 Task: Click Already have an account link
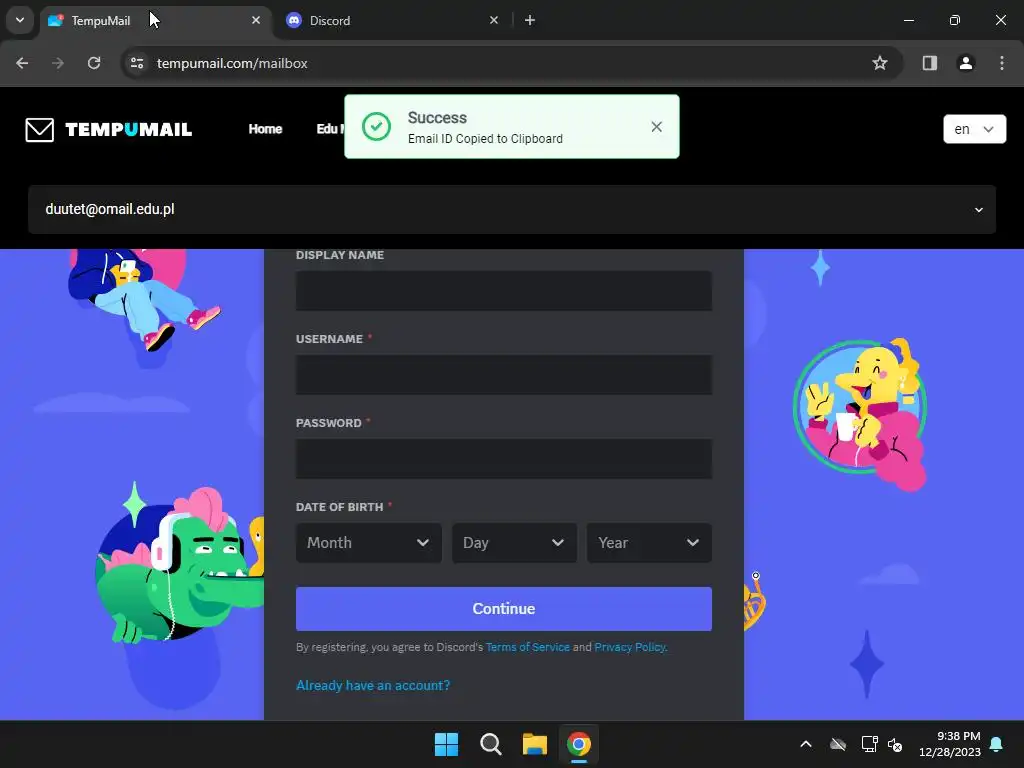click(373, 685)
